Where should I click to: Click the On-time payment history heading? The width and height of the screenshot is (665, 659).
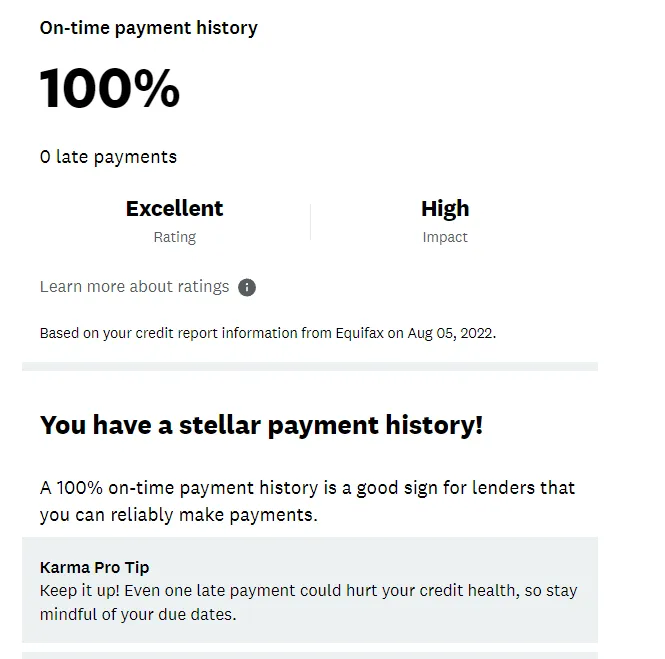148,28
